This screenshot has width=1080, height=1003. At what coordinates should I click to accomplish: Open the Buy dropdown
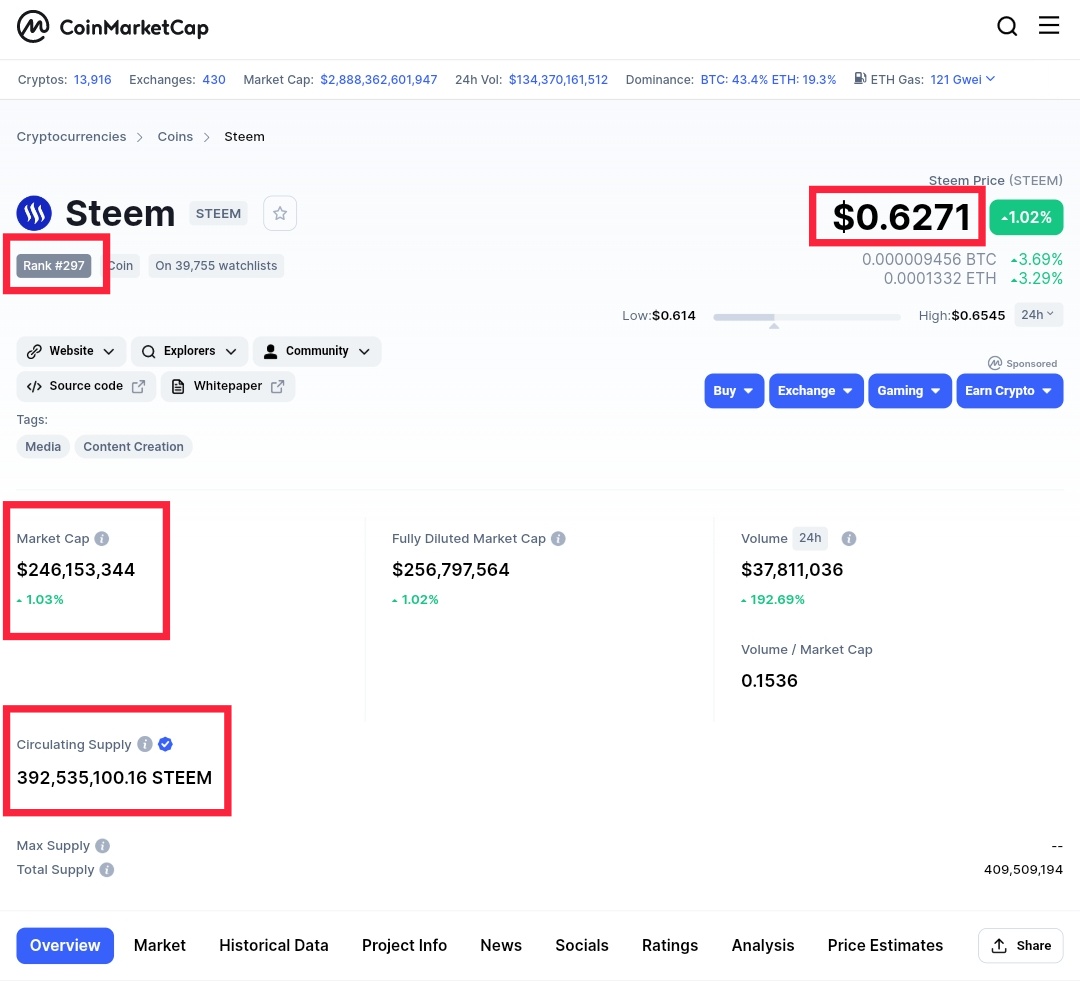click(x=734, y=391)
